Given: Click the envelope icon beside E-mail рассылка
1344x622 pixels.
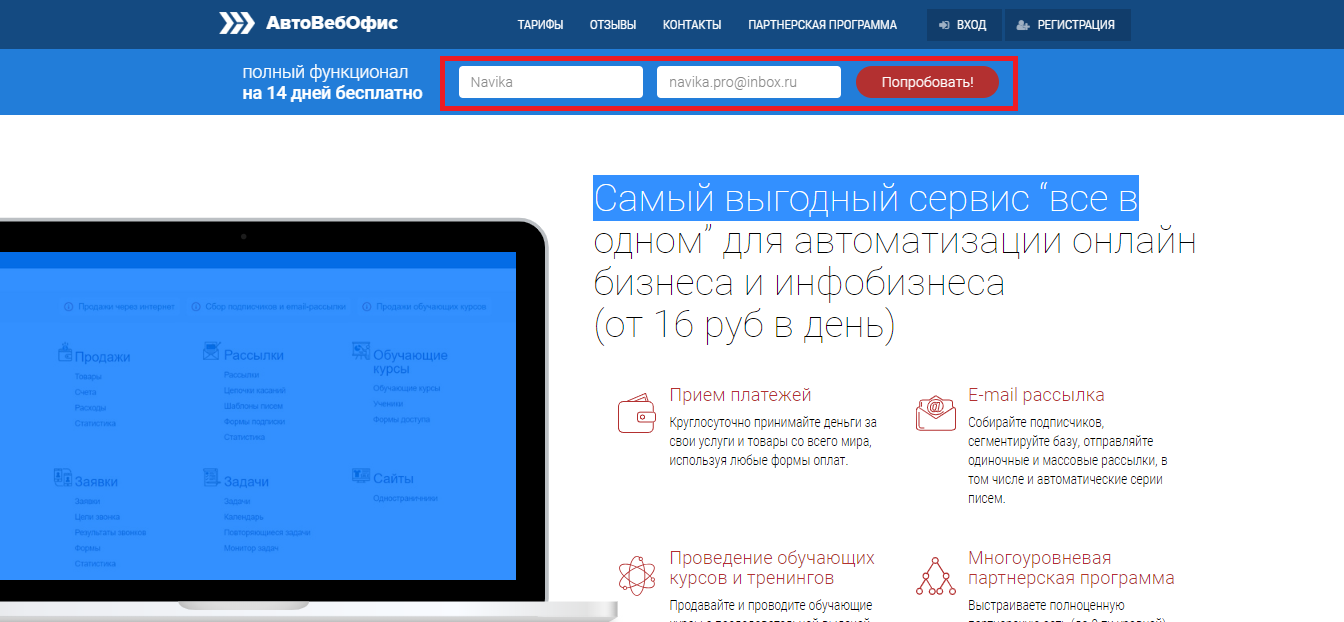Looking at the screenshot, I should click(935, 414).
